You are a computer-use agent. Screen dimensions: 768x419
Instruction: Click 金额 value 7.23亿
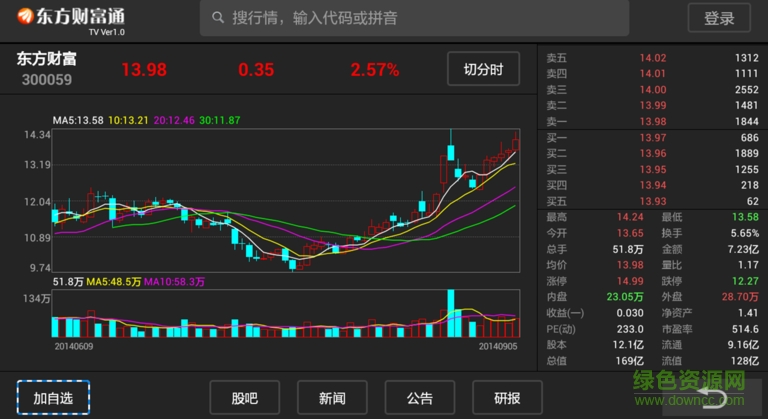coord(743,249)
